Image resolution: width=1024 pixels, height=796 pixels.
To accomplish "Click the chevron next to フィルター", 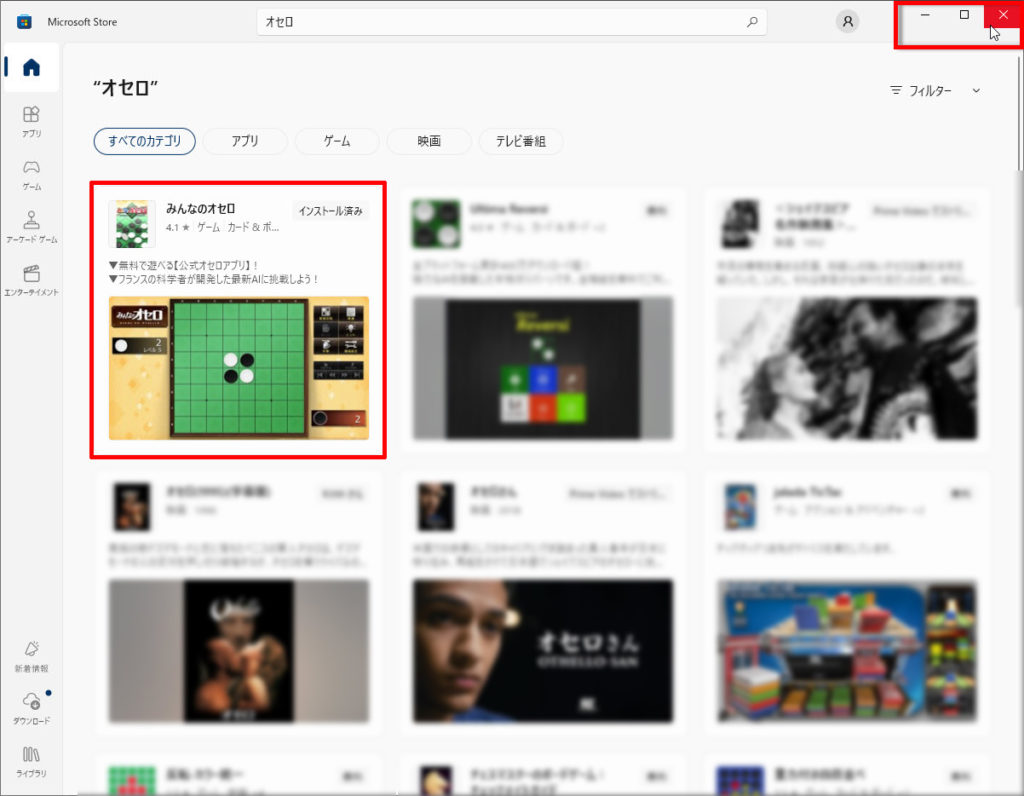I will pyautogui.click(x=977, y=91).
